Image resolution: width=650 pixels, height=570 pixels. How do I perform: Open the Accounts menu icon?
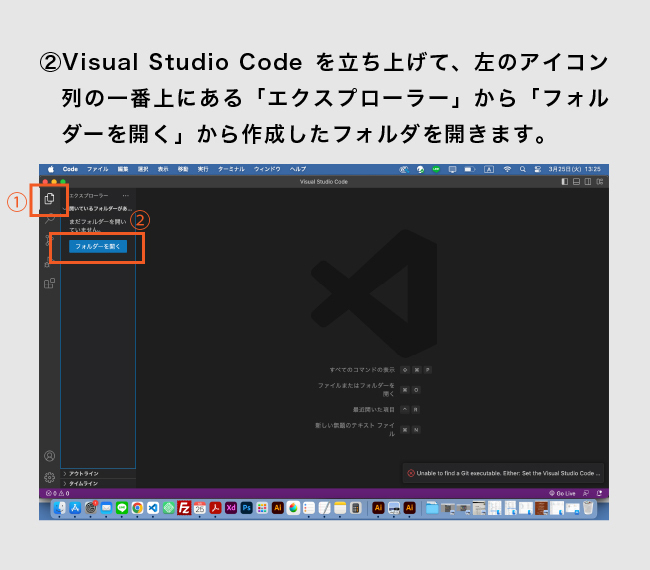[49, 456]
